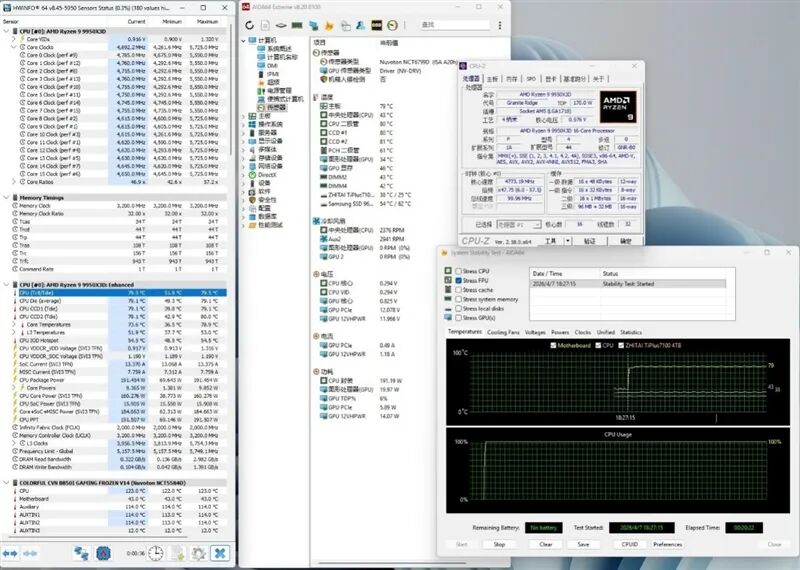The height and width of the screenshot is (570, 800).
Task: Click the AIDA64 refresh toolbar icon
Action: coord(249,25)
